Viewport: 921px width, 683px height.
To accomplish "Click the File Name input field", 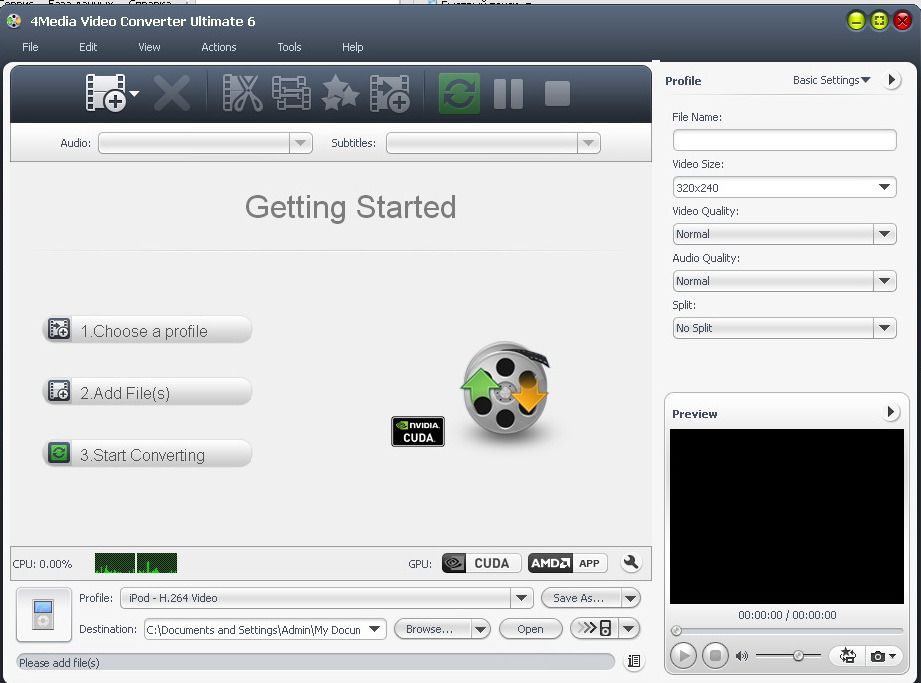I will click(784, 140).
